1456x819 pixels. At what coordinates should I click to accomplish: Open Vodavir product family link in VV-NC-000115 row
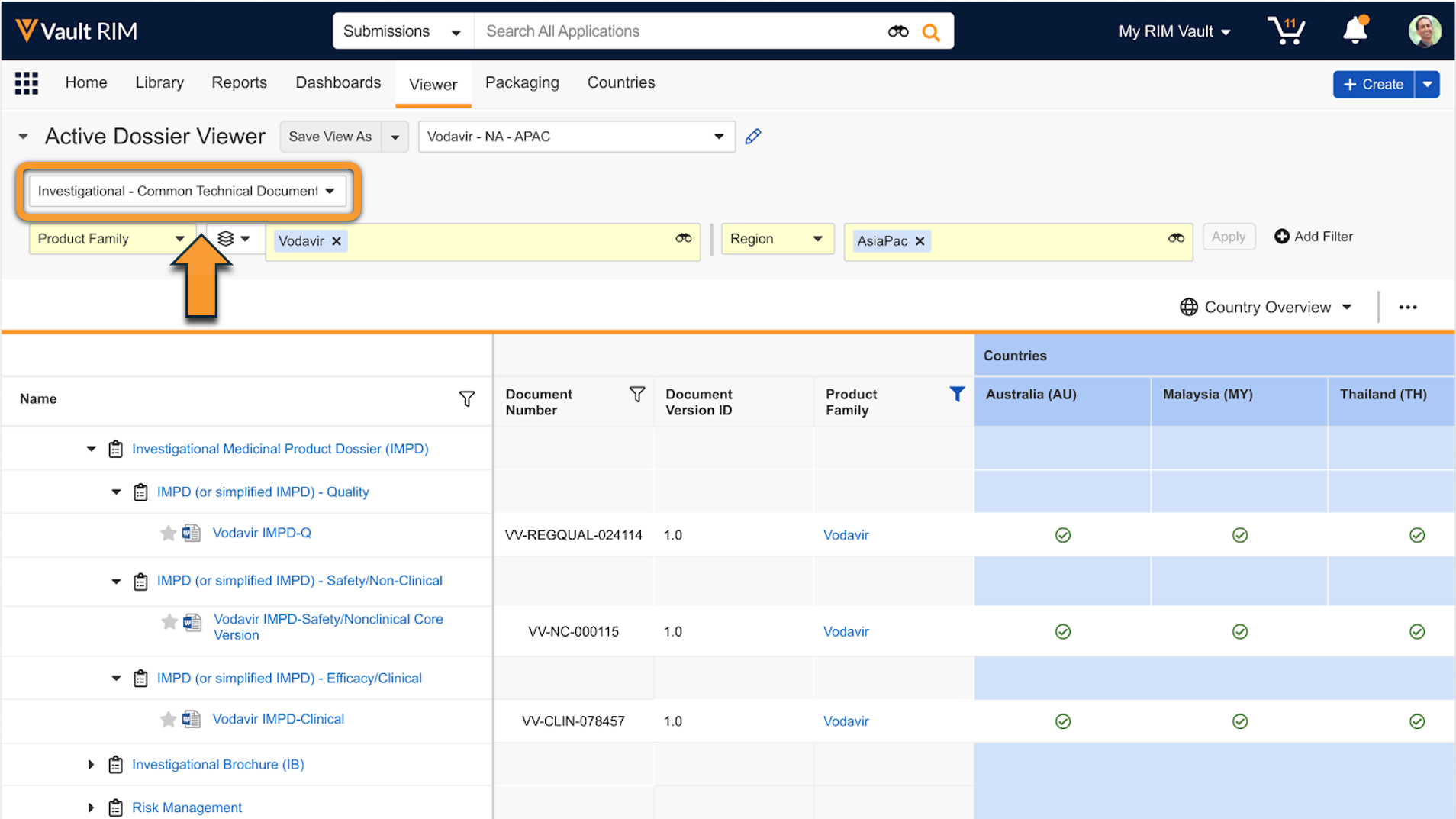tap(846, 631)
